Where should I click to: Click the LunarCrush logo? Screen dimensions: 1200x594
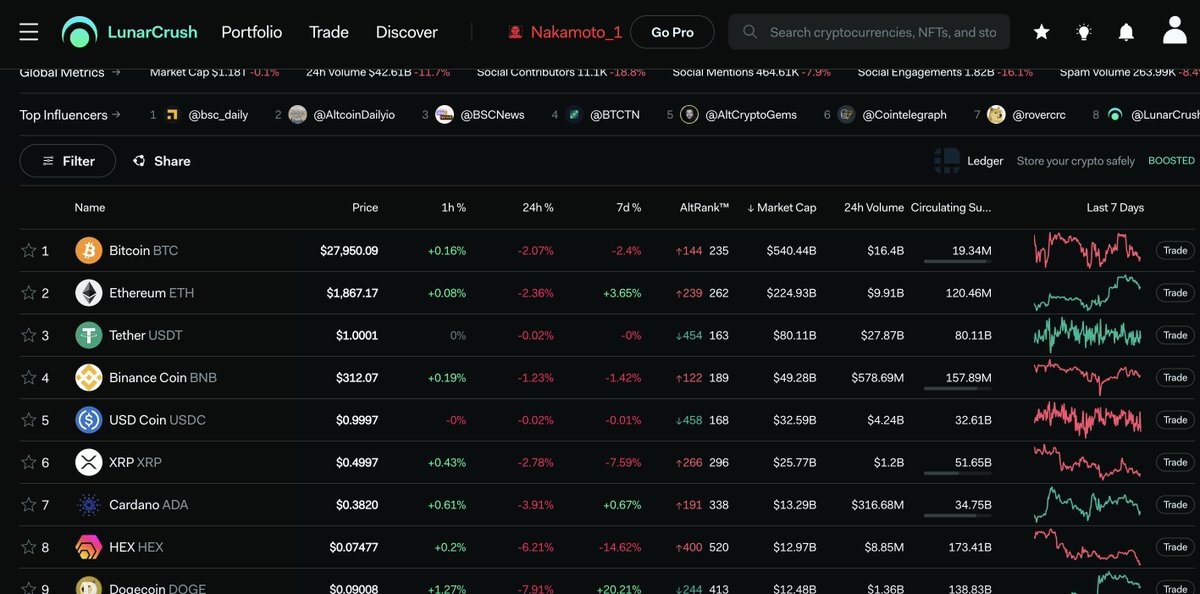tap(129, 32)
